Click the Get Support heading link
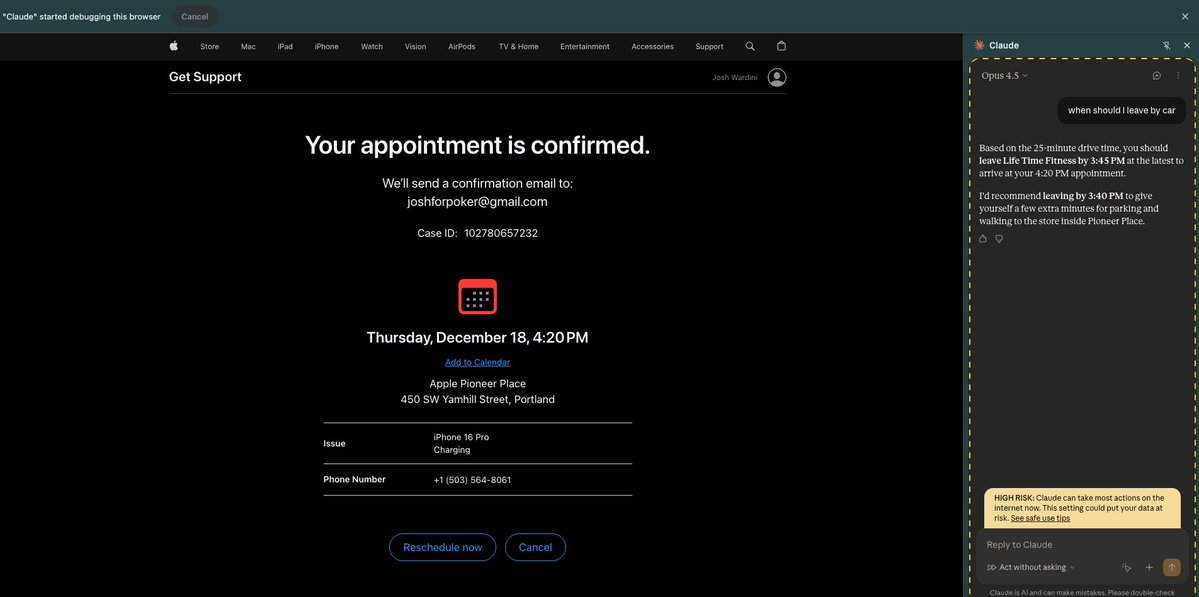This screenshot has width=1199, height=597. pos(205,76)
